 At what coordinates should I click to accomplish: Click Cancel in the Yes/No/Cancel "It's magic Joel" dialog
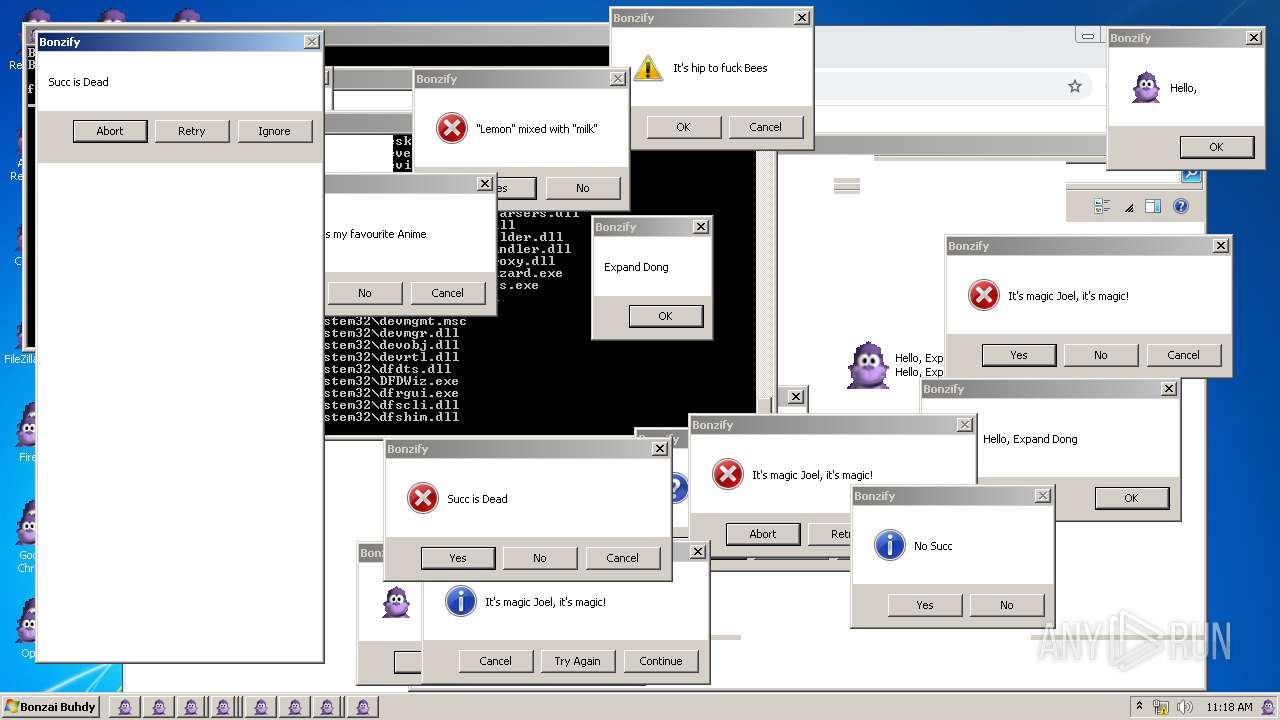[x=1183, y=355]
